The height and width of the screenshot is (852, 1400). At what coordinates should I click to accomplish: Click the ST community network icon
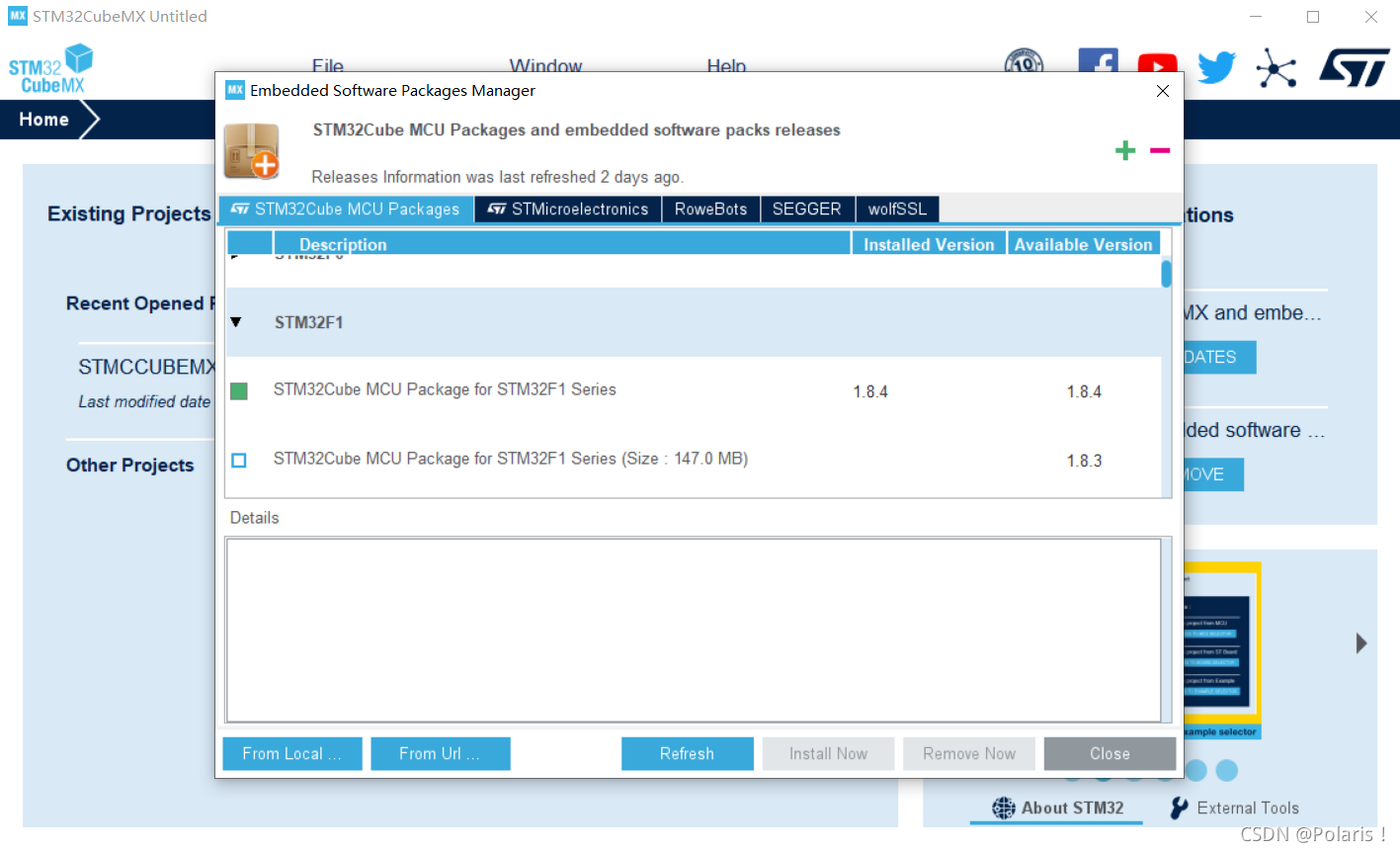point(1276,68)
